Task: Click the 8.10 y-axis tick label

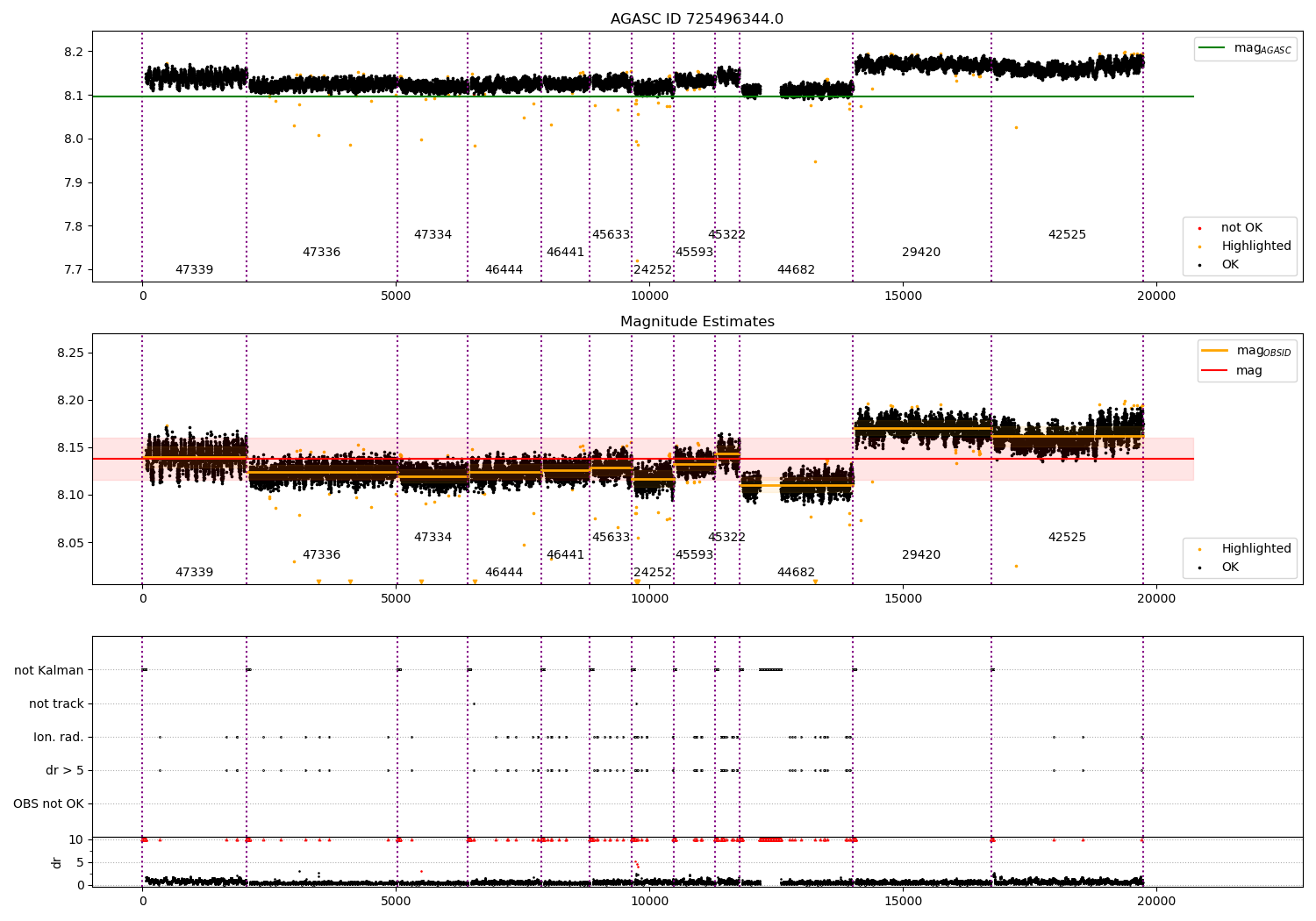Action: 70,495
